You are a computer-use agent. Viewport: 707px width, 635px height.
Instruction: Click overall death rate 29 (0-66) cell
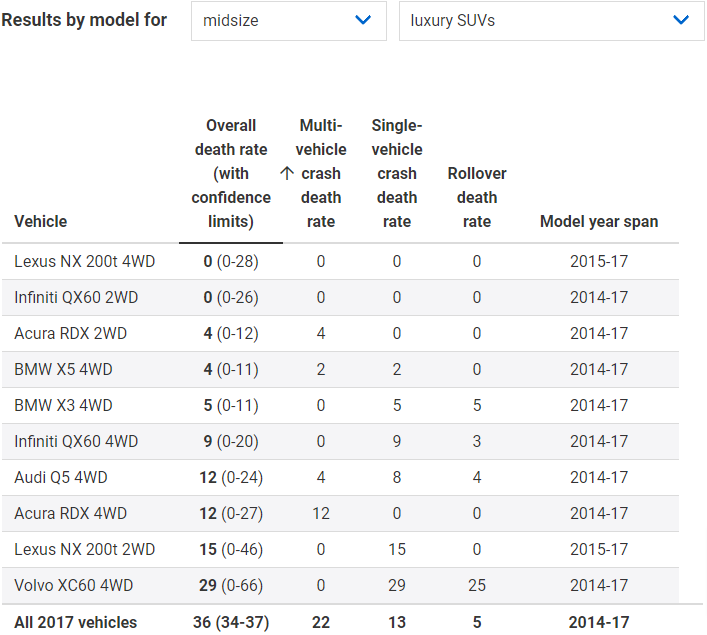pos(231,585)
